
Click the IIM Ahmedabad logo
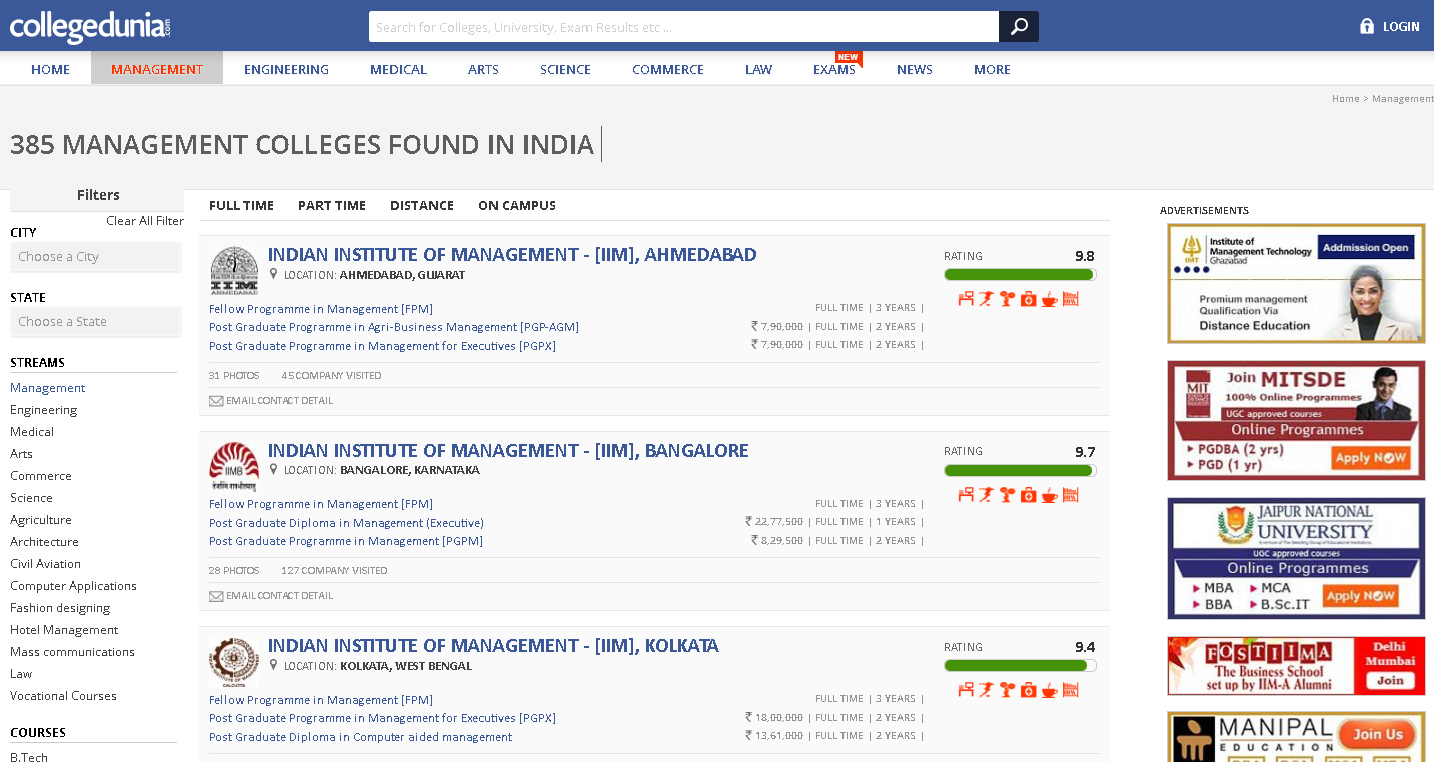click(234, 270)
